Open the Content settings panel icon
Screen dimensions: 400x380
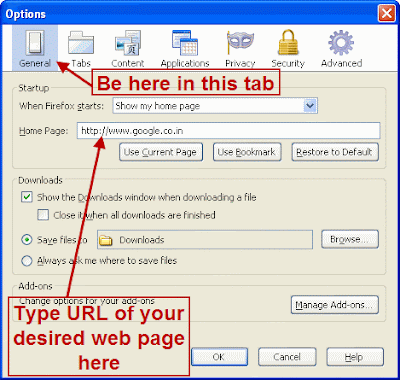click(x=128, y=42)
